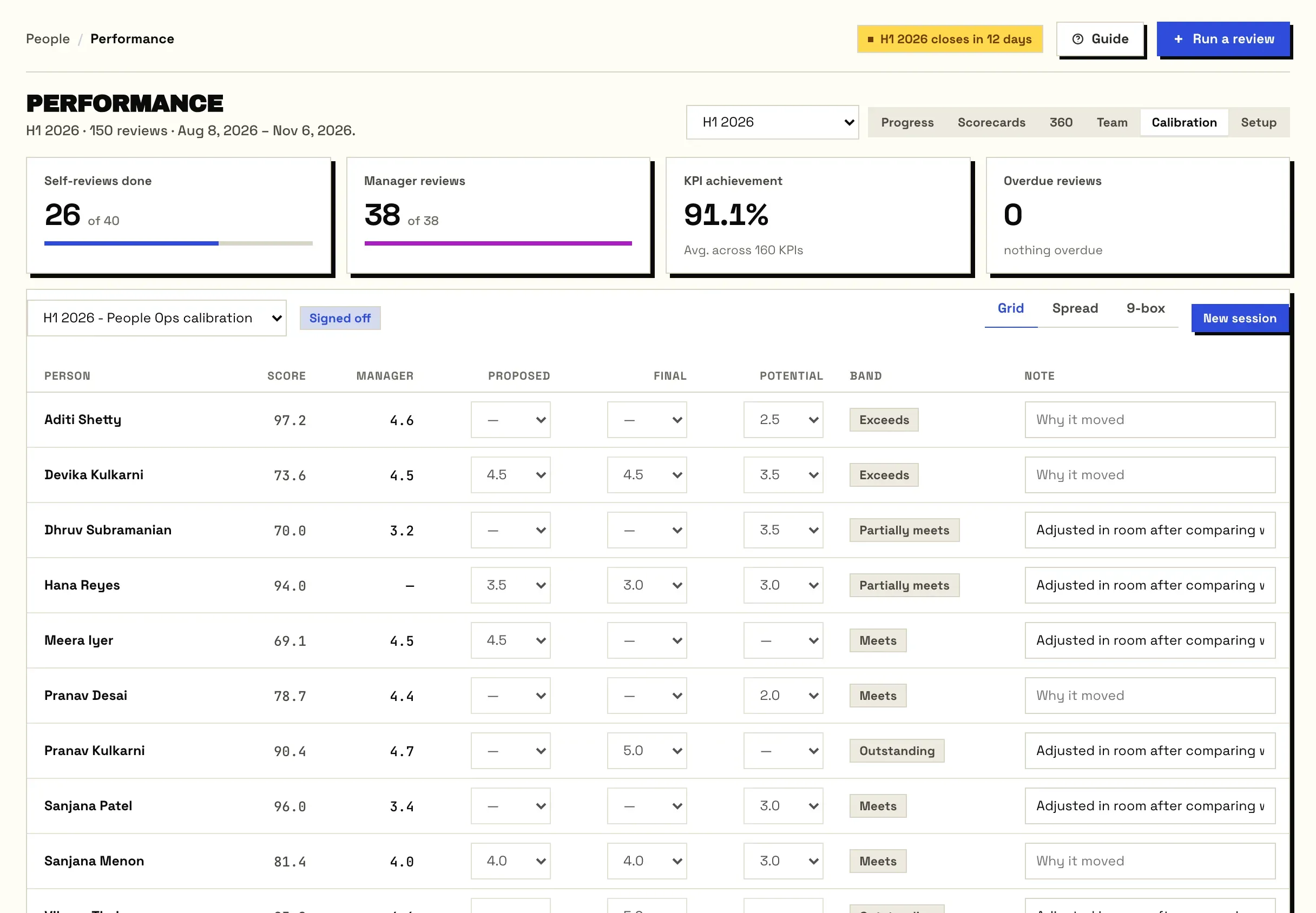Open Meera Iyer's Final rating dropdown
Screen dimensions: 1316x913
(647, 641)
